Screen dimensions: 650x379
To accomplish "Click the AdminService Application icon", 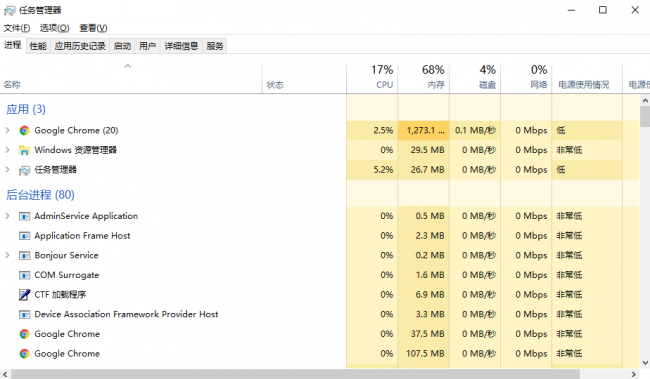I will point(24,216).
